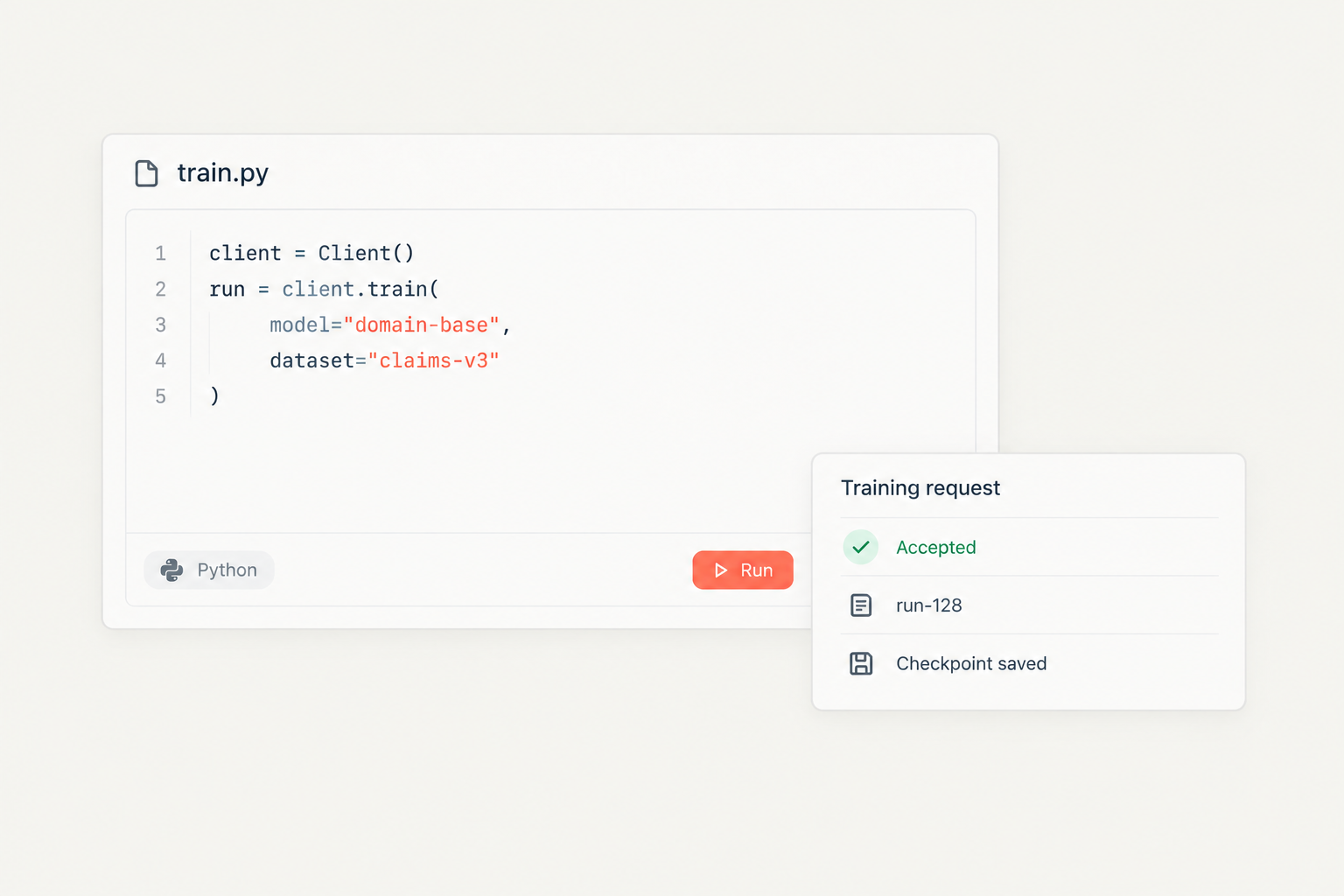Click the "claims-v3" dataset string
Viewport: 1344px width, 896px height.
433,360
